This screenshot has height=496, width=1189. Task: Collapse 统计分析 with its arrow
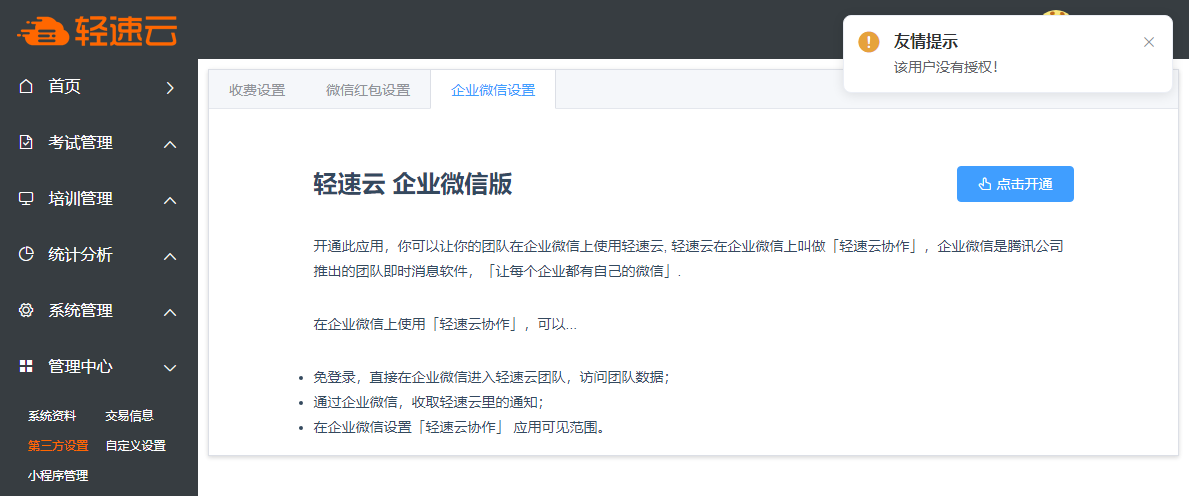coord(171,256)
